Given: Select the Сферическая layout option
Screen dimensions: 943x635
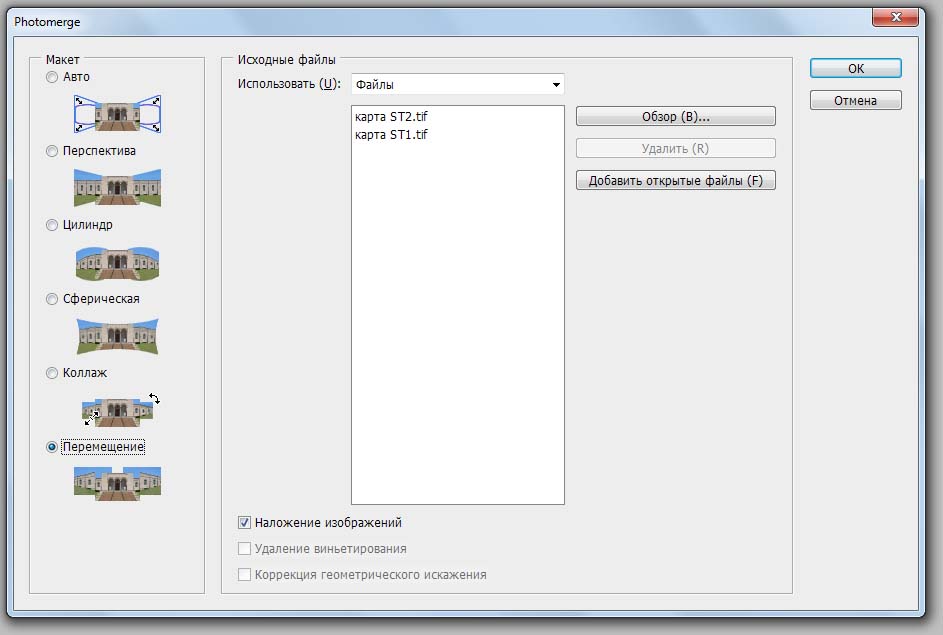Looking at the screenshot, I should click(x=52, y=299).
